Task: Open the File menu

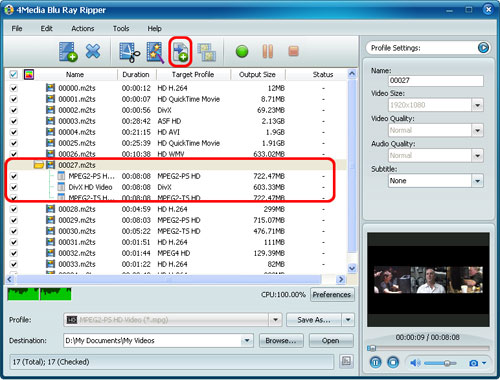Action: pyautogui.click(x=17, y=29)
